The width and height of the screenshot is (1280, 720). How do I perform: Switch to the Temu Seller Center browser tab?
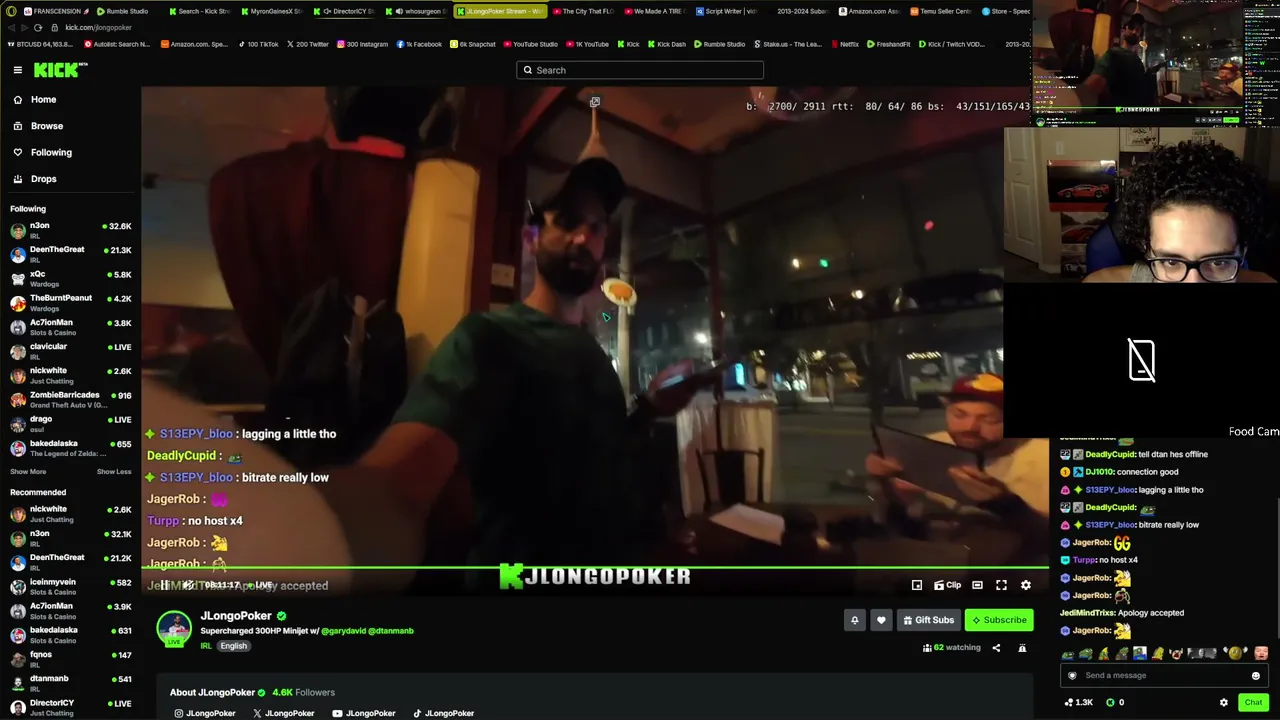(x=940, y=11)
